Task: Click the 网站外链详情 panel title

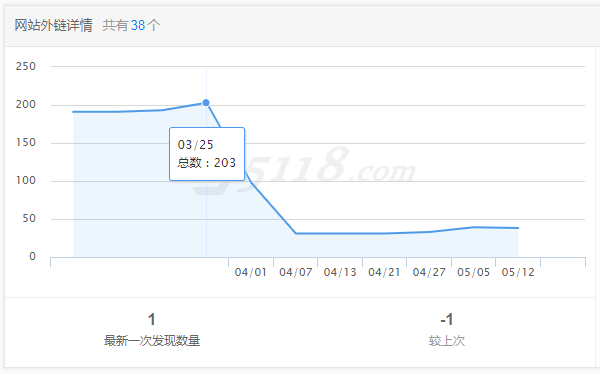Action: tap(54, 25)
